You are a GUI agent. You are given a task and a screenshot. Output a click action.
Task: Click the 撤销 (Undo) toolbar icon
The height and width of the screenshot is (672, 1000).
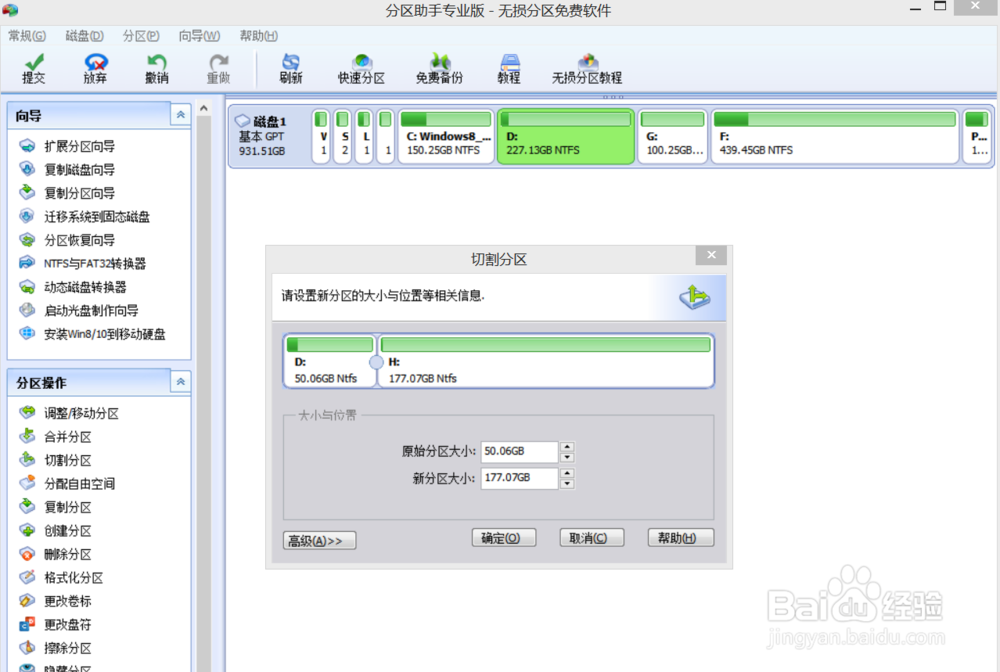pos(156,69)
